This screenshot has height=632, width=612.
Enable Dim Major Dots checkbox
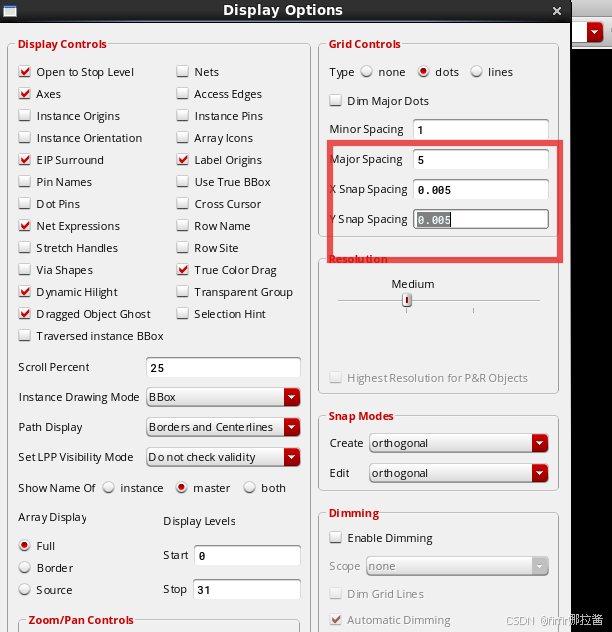point(335,100)
